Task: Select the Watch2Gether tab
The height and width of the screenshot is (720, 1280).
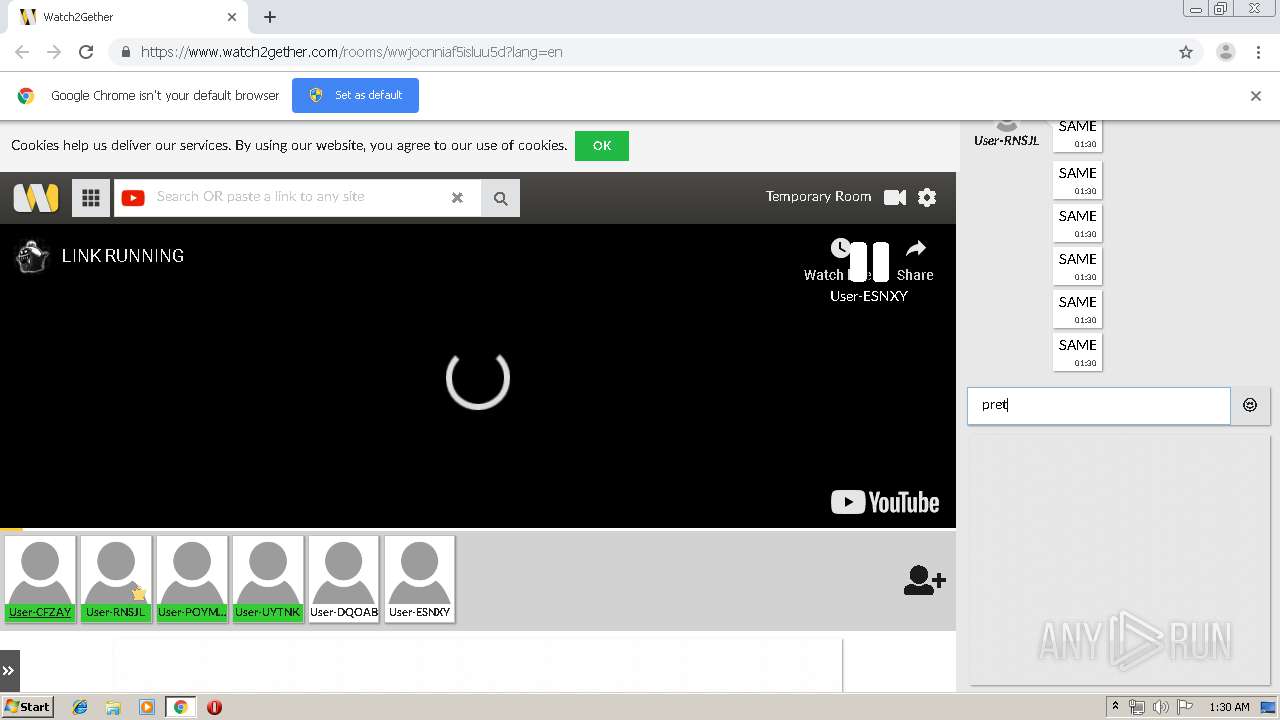Action: coord(127,17)
